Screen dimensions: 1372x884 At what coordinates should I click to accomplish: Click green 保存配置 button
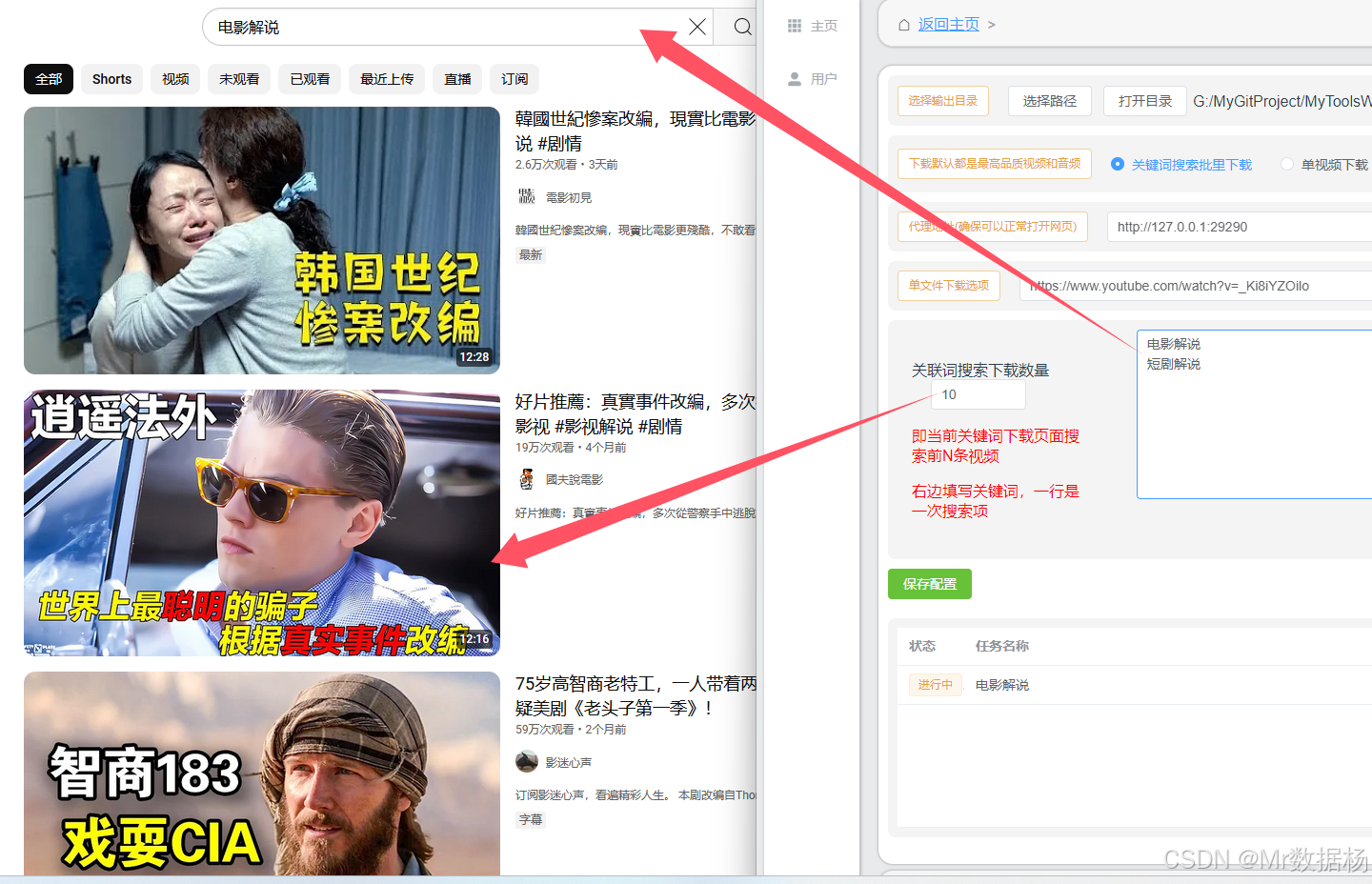[930, 584]
